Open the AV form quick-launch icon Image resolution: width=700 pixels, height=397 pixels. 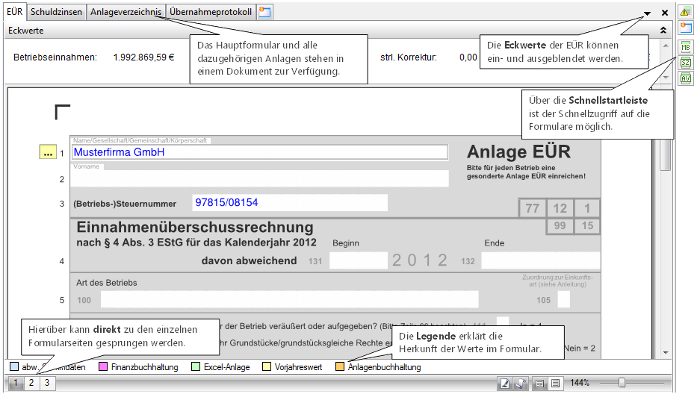685,78
